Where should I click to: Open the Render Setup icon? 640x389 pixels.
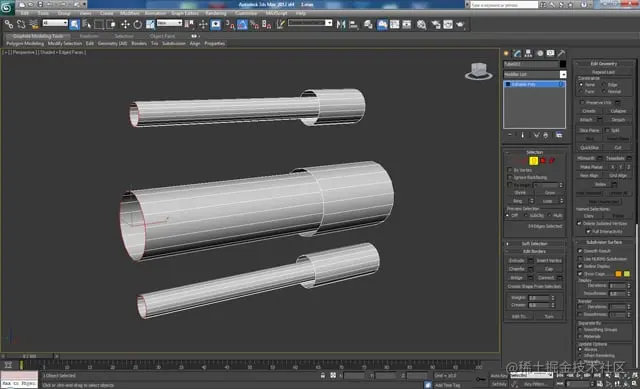coord(436,24)
